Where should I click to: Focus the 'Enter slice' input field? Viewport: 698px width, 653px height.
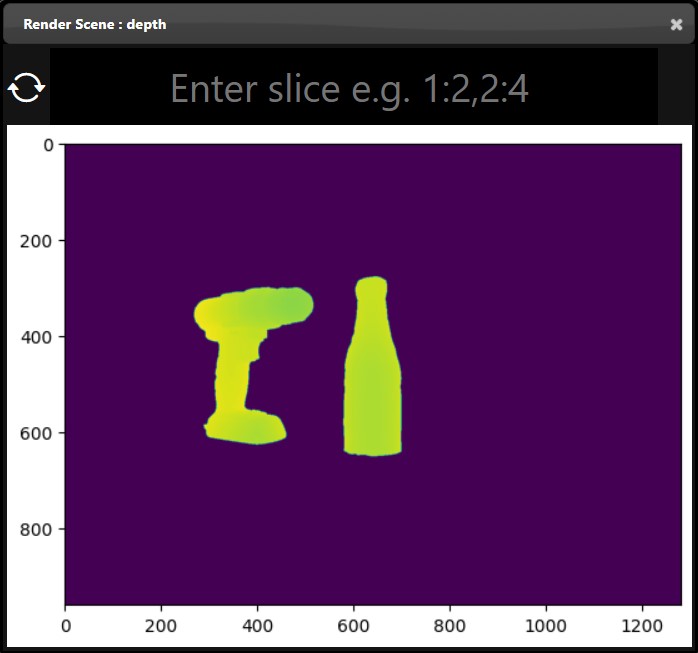(350, 89)
